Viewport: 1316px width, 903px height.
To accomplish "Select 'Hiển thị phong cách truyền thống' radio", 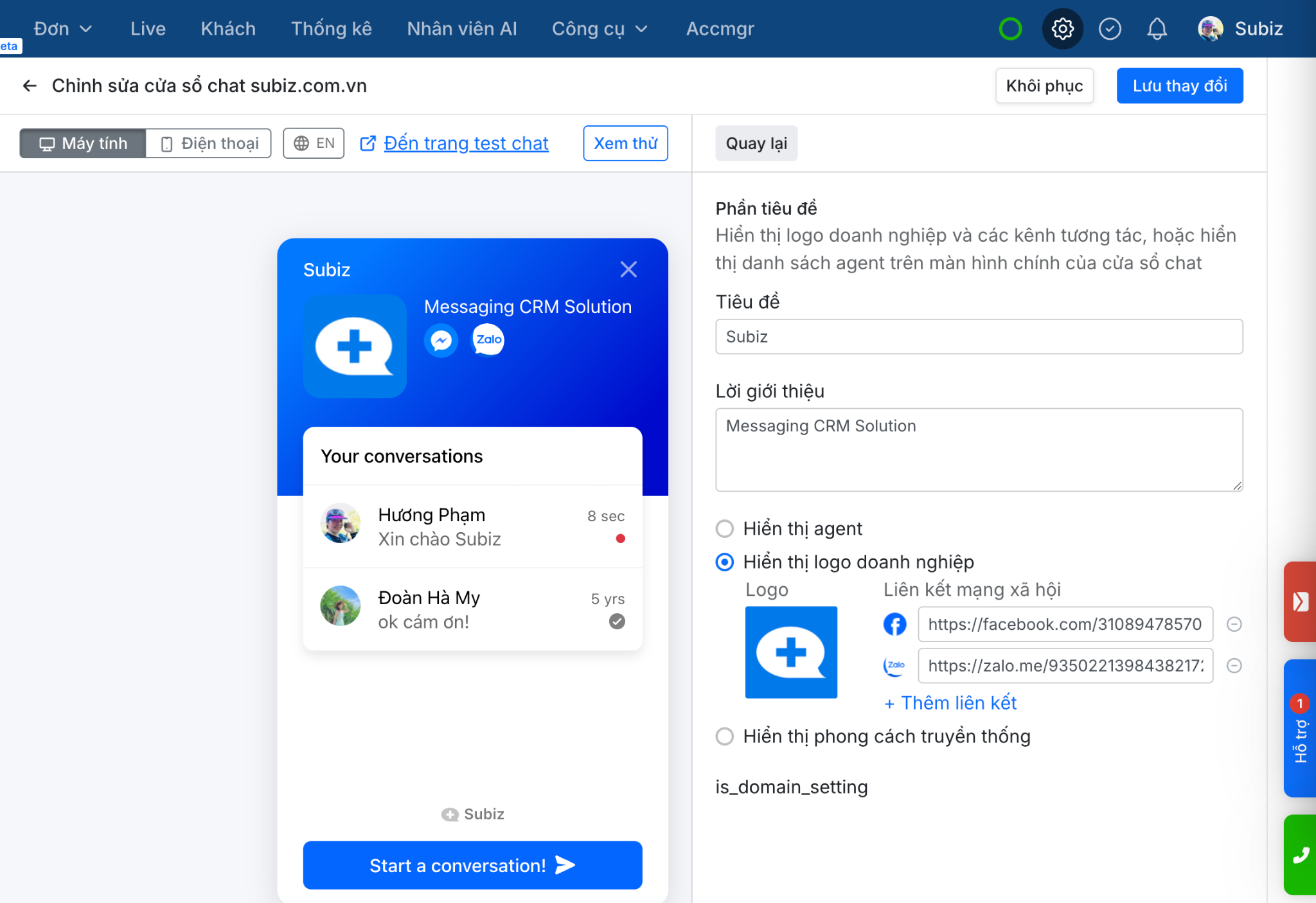I will click(725, 736).
